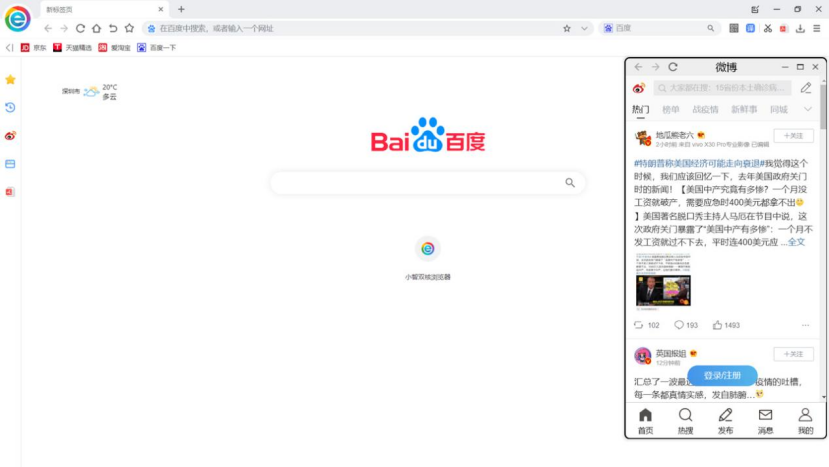Follow 英国报姐 with +关注
Viewport: 829px width, 467px height.
[x=794, y=354]
